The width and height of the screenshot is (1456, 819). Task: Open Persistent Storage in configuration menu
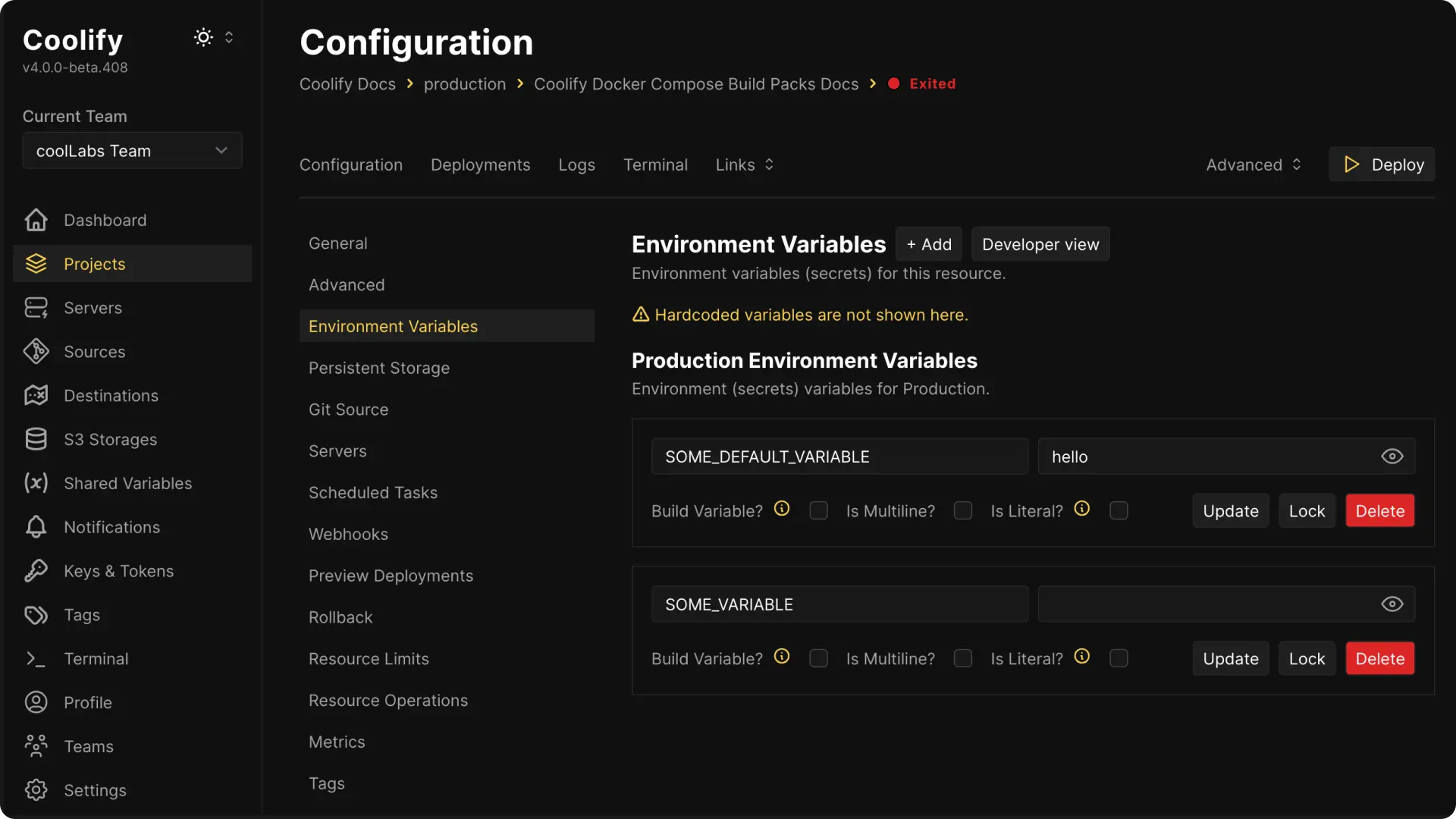[378, 368]
